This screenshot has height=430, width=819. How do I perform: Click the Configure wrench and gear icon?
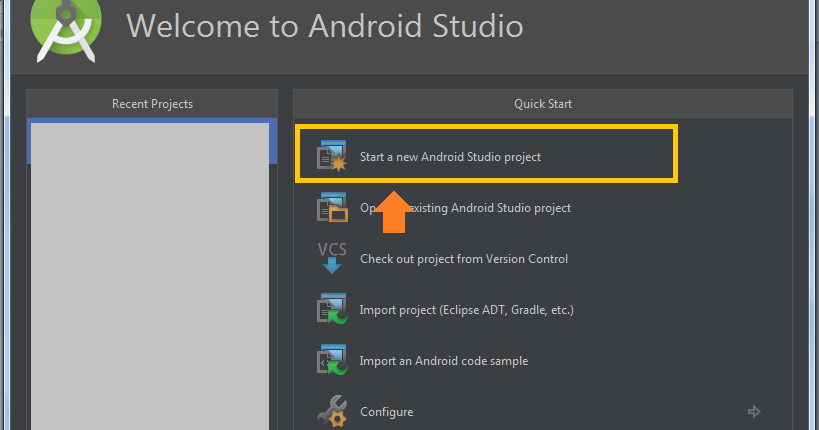pos(332,411)
